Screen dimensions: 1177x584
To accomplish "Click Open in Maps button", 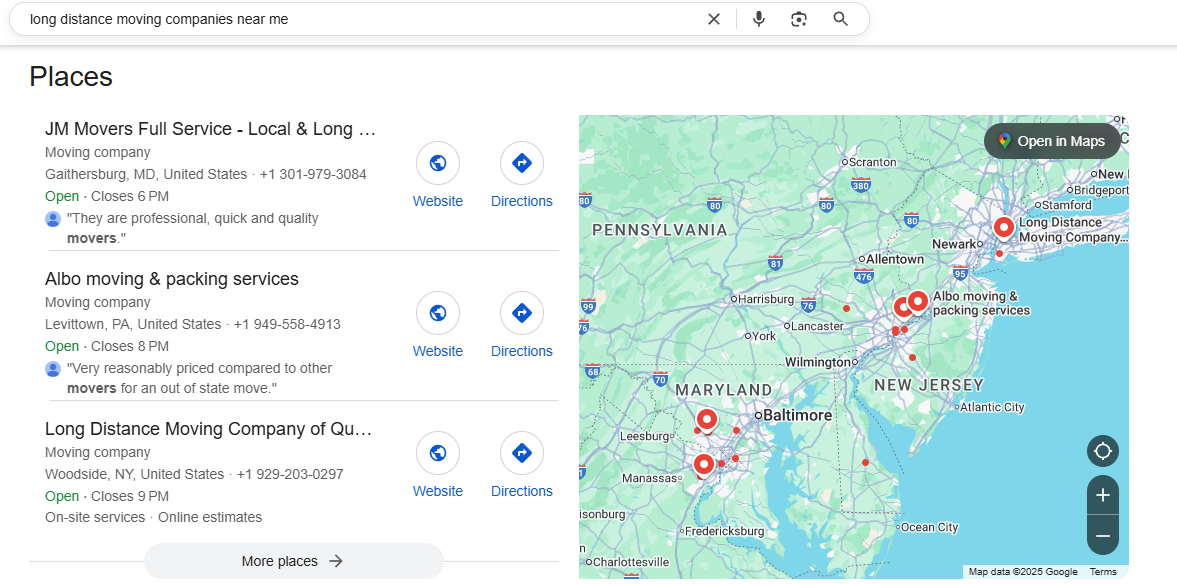I will (1050, 141).
